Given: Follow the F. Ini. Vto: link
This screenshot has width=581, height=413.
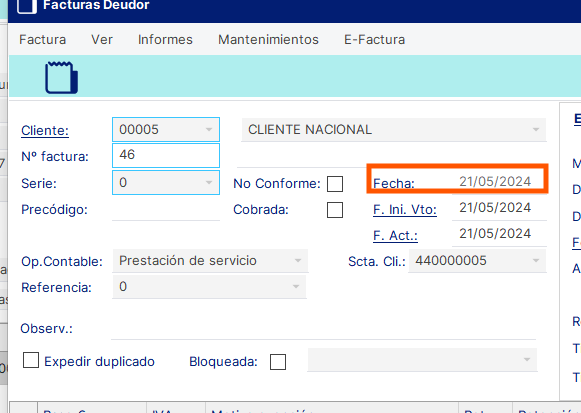Looking at the screenshot, I should click(x=405, y=210).
